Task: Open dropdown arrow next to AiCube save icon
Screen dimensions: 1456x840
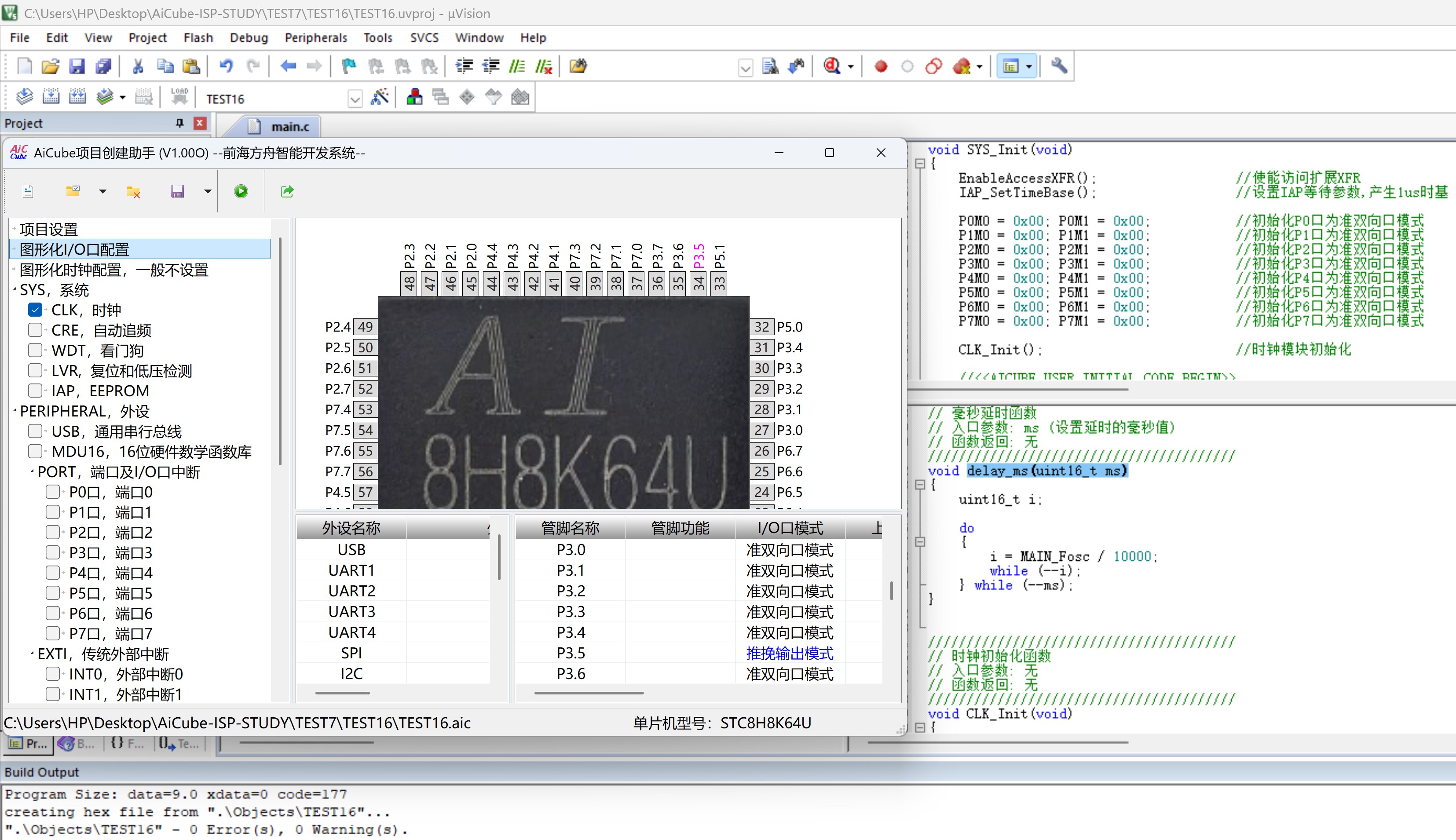Action: (x=207, y=192)
